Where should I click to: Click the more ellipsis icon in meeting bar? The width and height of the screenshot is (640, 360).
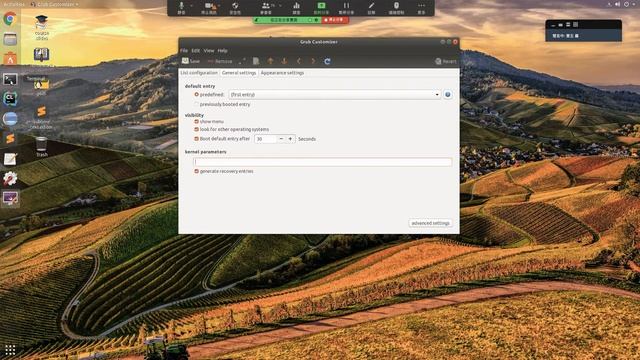click(421, 6)
